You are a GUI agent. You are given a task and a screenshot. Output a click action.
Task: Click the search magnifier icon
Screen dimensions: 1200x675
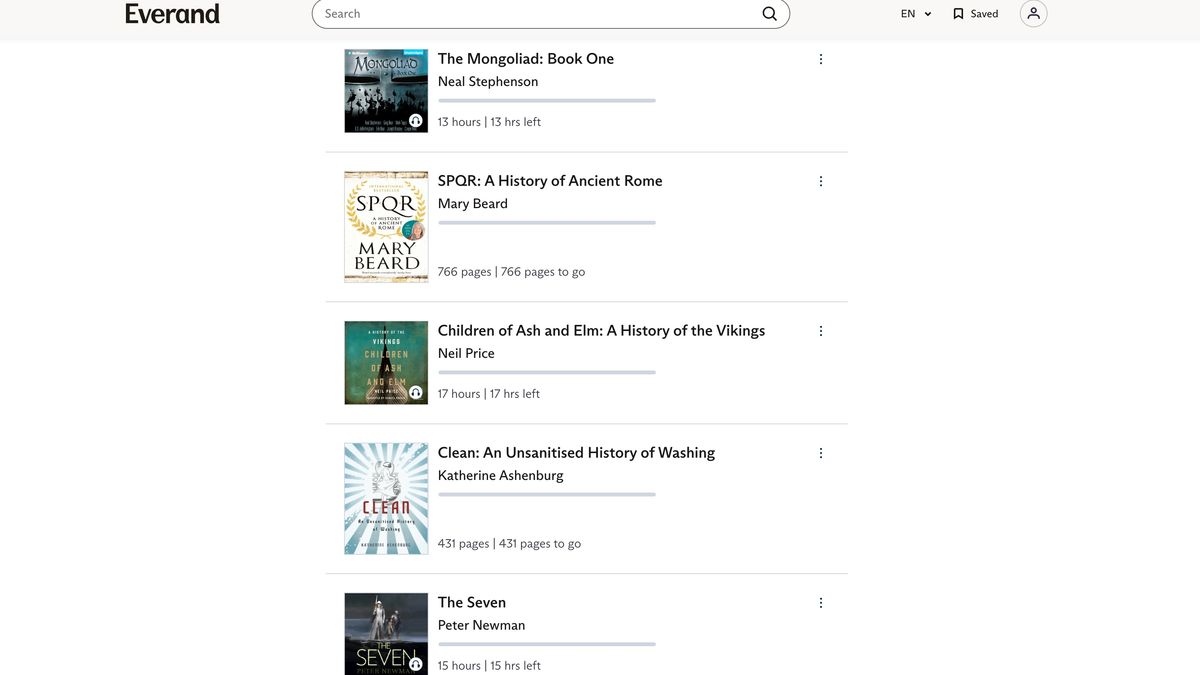pyautogui.click(x=769, y=13)
